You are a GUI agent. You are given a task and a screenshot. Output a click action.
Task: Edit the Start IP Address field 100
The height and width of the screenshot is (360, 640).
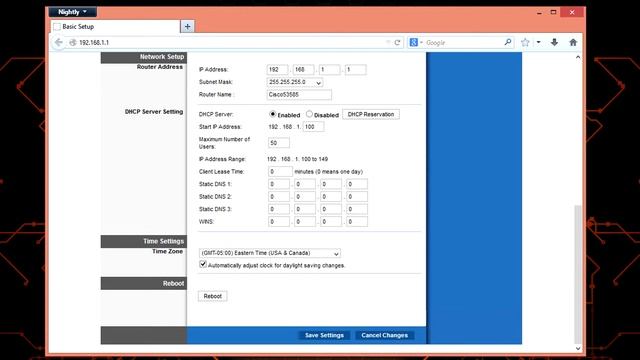tap(313, 127)
